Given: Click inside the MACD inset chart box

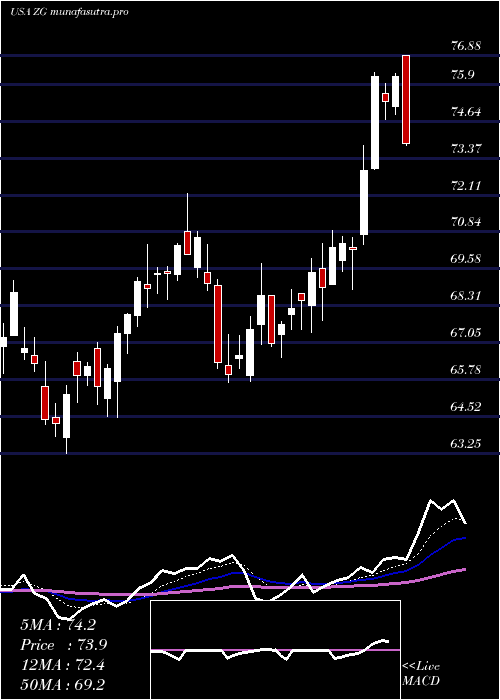Looking at the screenshot, I should coord(275,650).
